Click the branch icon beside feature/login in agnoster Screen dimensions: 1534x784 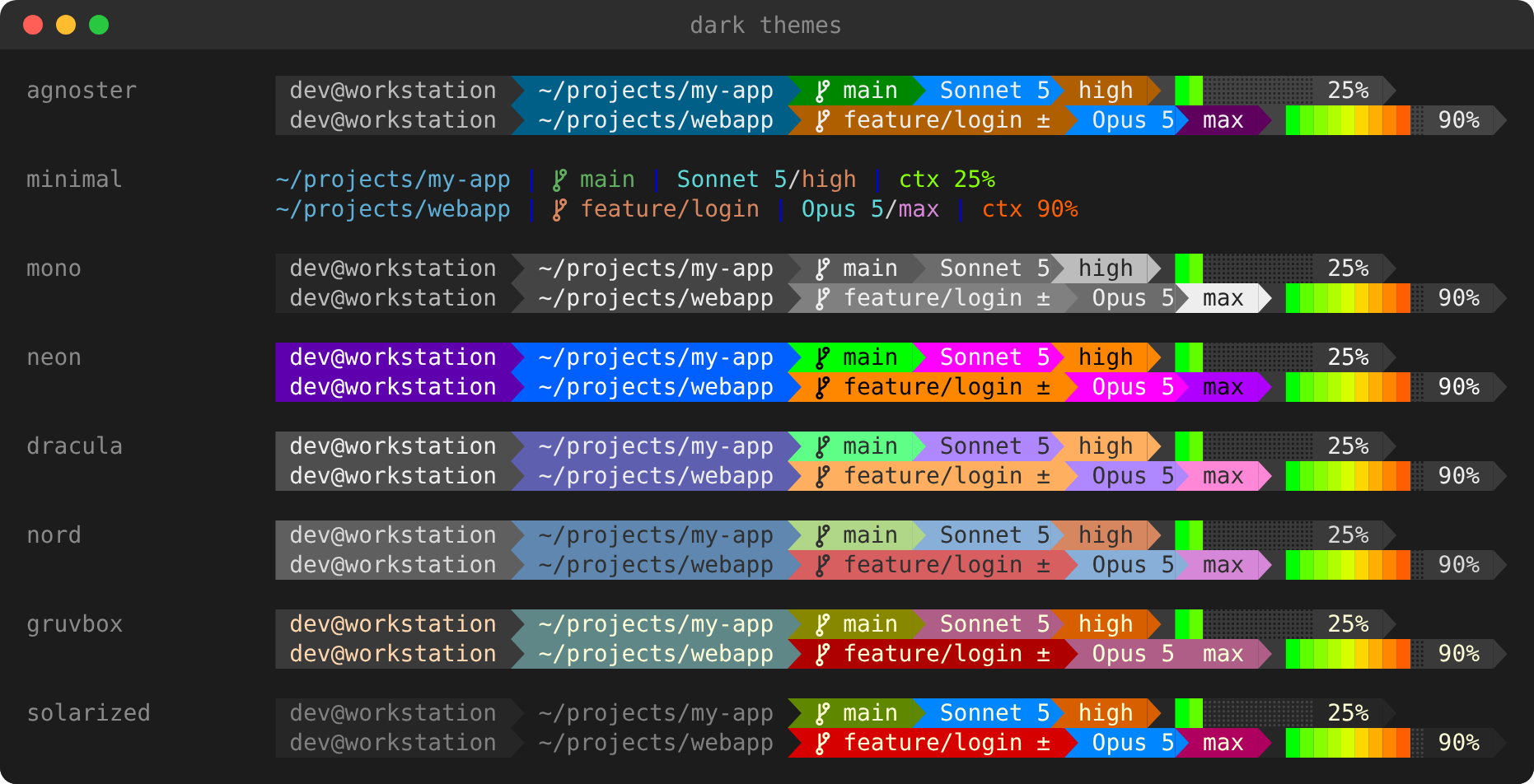(x=822, y=120)
